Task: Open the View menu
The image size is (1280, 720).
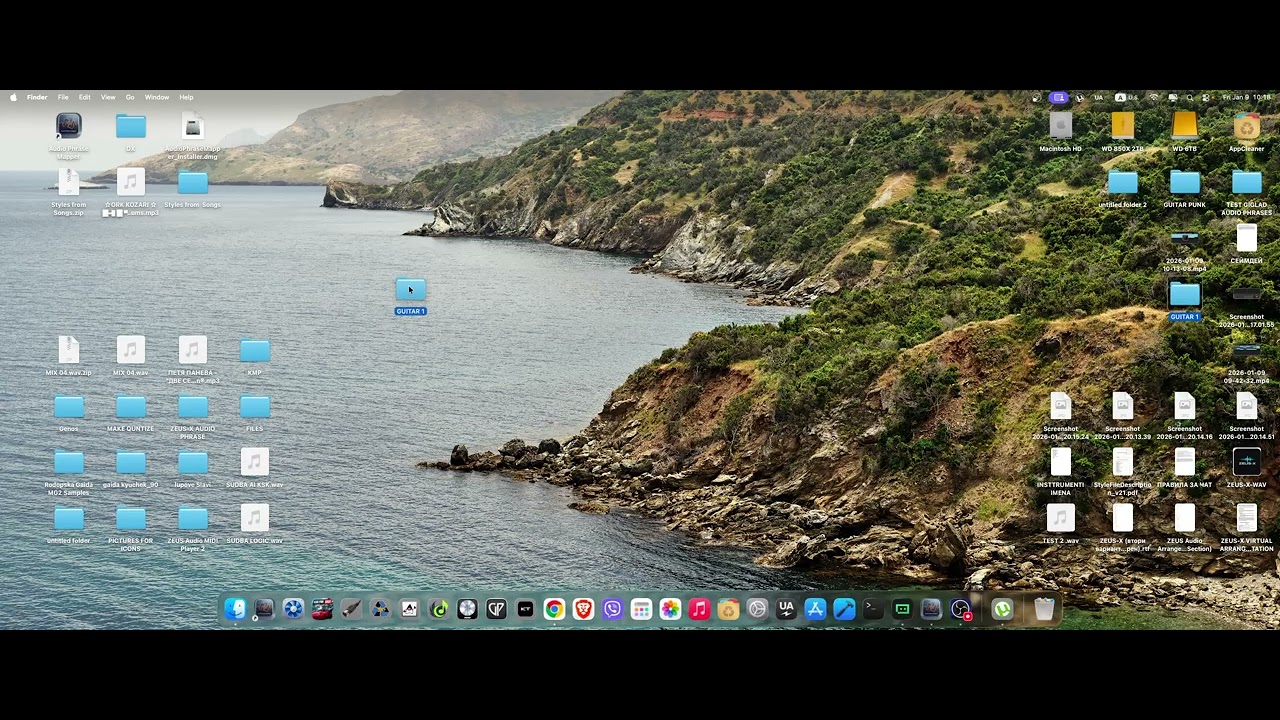Action: [x=108, y=97]
